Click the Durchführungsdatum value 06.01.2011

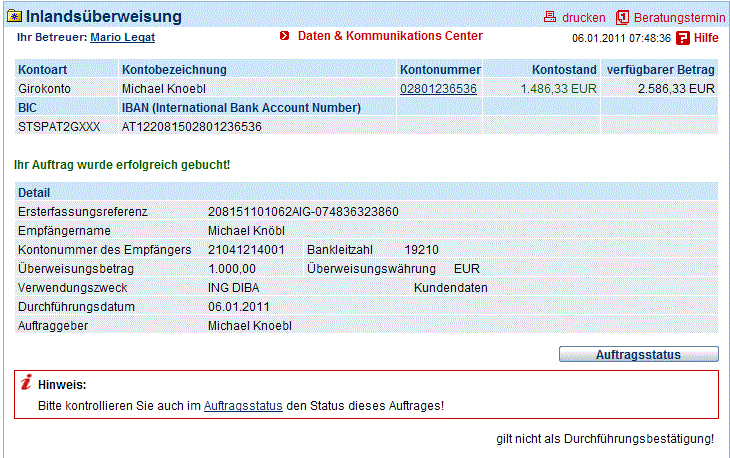238,307
